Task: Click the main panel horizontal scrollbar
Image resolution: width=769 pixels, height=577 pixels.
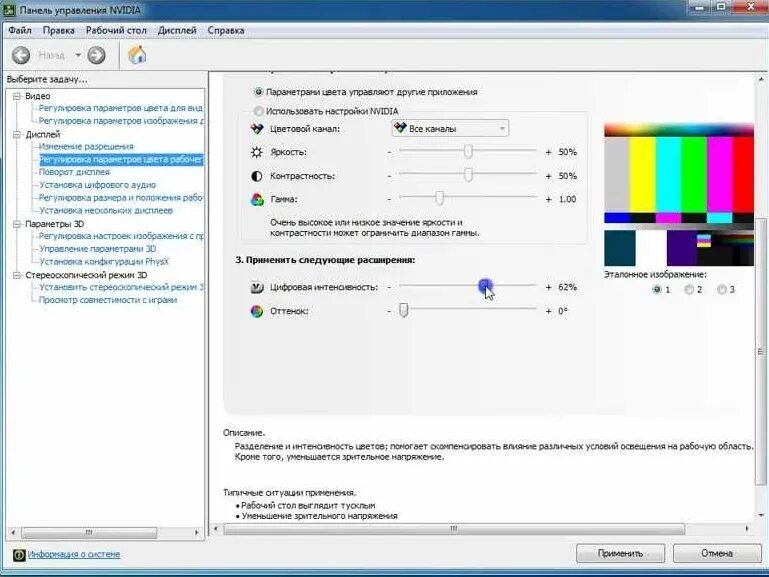Action: point(454,529)
